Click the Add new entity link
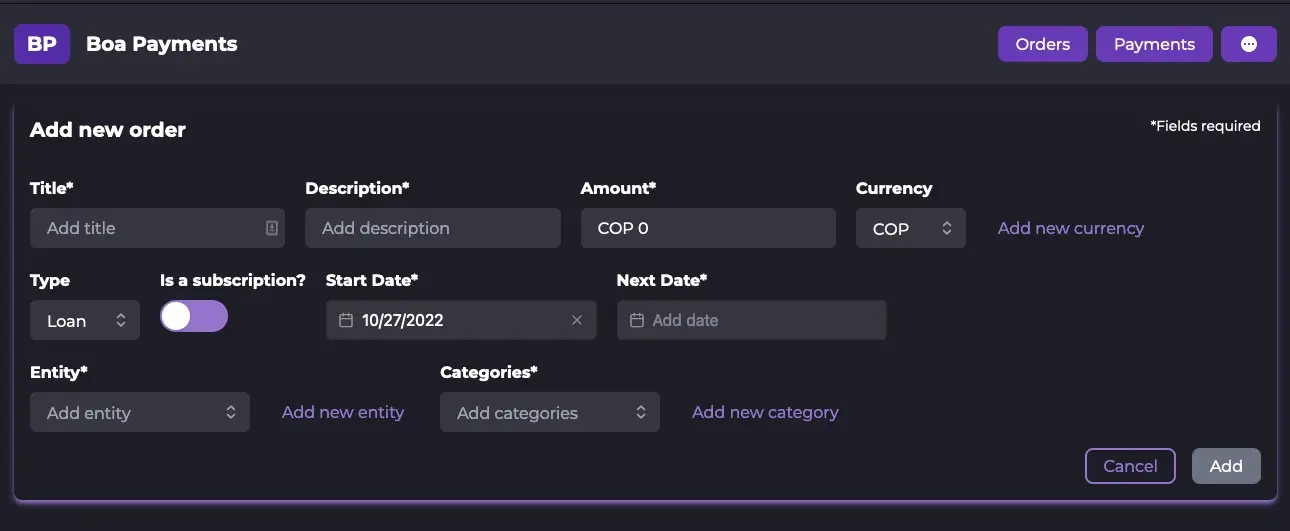Image resolution: width=1290 pixels, height=531 pixels. tap(343, 412)
